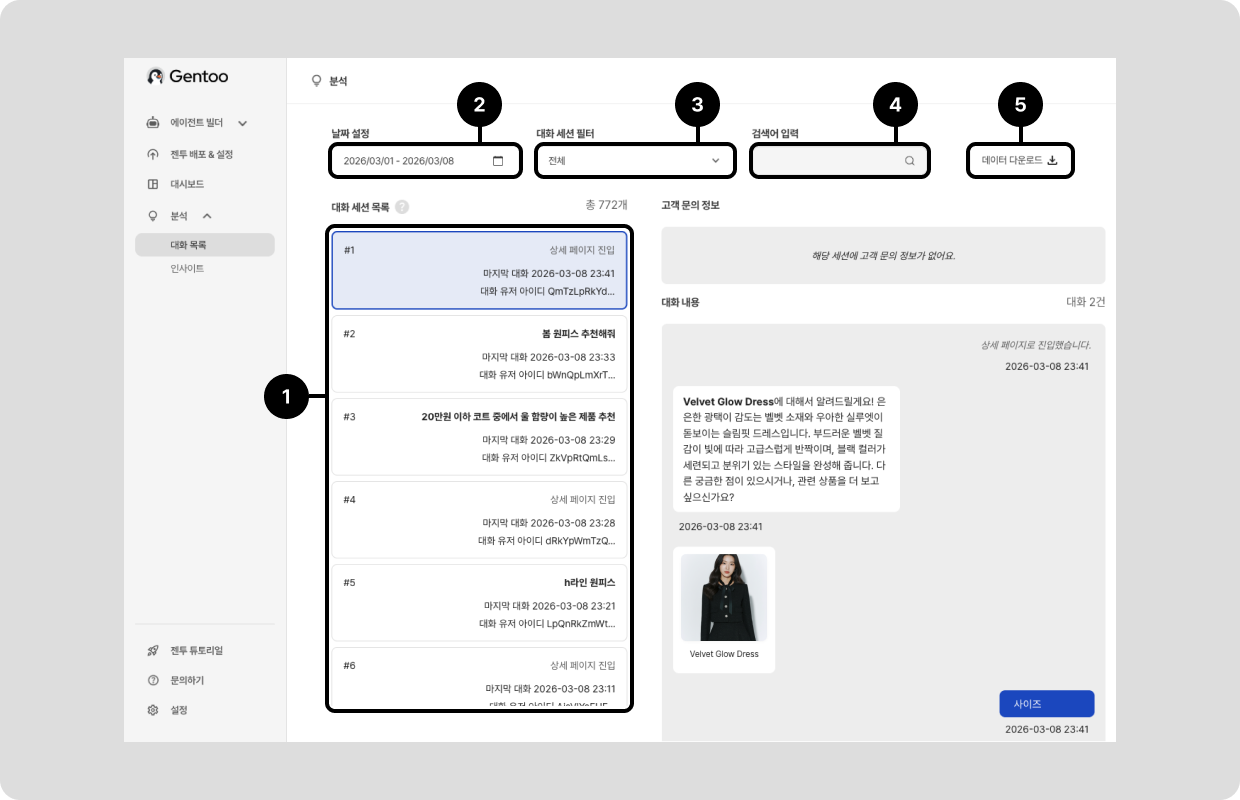Open session #2 봄 원피스 추천해줘

(479, 354)
